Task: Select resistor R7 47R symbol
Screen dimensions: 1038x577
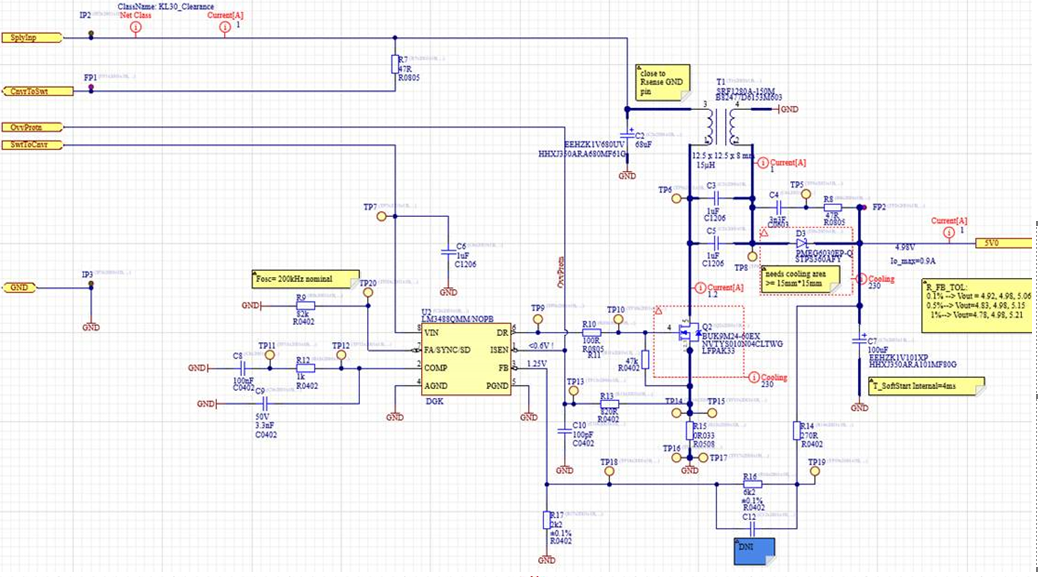Action: 395,64
